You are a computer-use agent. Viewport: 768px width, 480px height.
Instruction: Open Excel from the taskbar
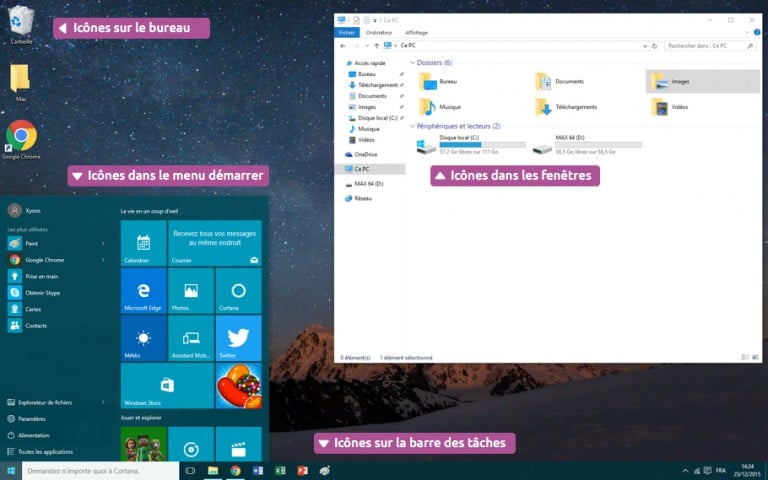(x=280, y=471)
